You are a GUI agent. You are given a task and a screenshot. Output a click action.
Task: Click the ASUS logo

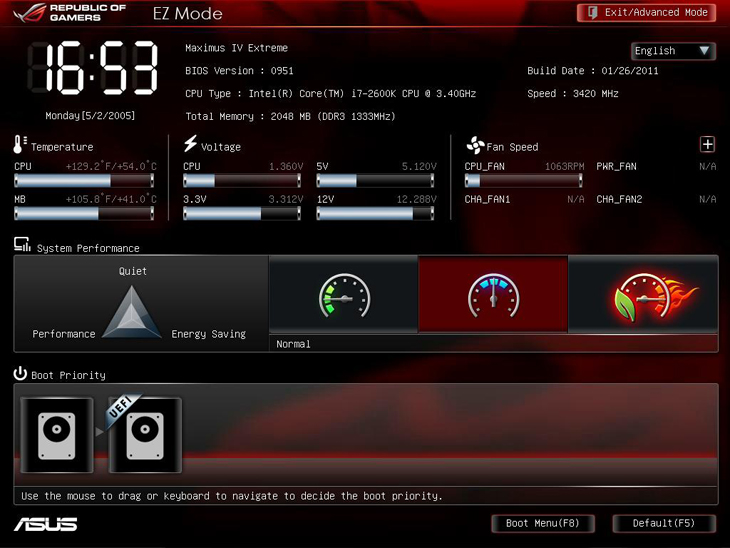pyautogui.click(x=46, y=524)
